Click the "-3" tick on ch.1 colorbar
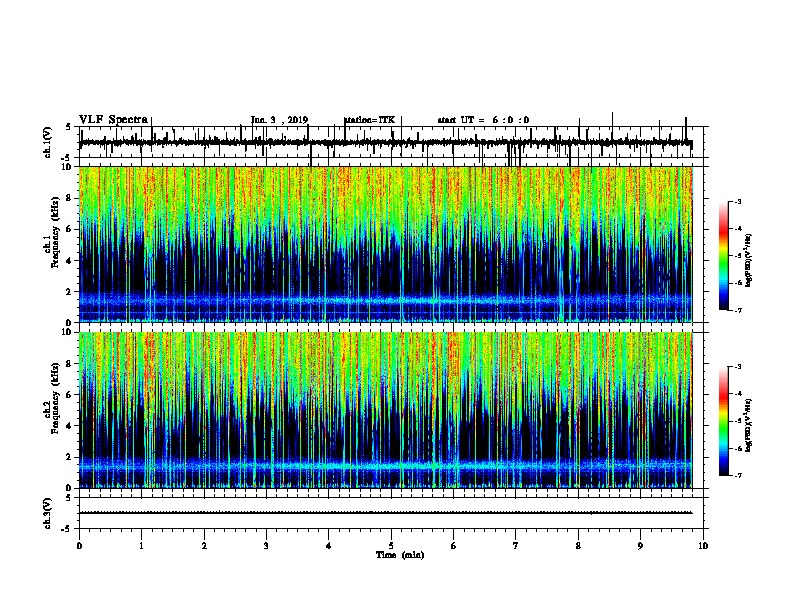This screenshot has width=792, height=612. [737, 202]
